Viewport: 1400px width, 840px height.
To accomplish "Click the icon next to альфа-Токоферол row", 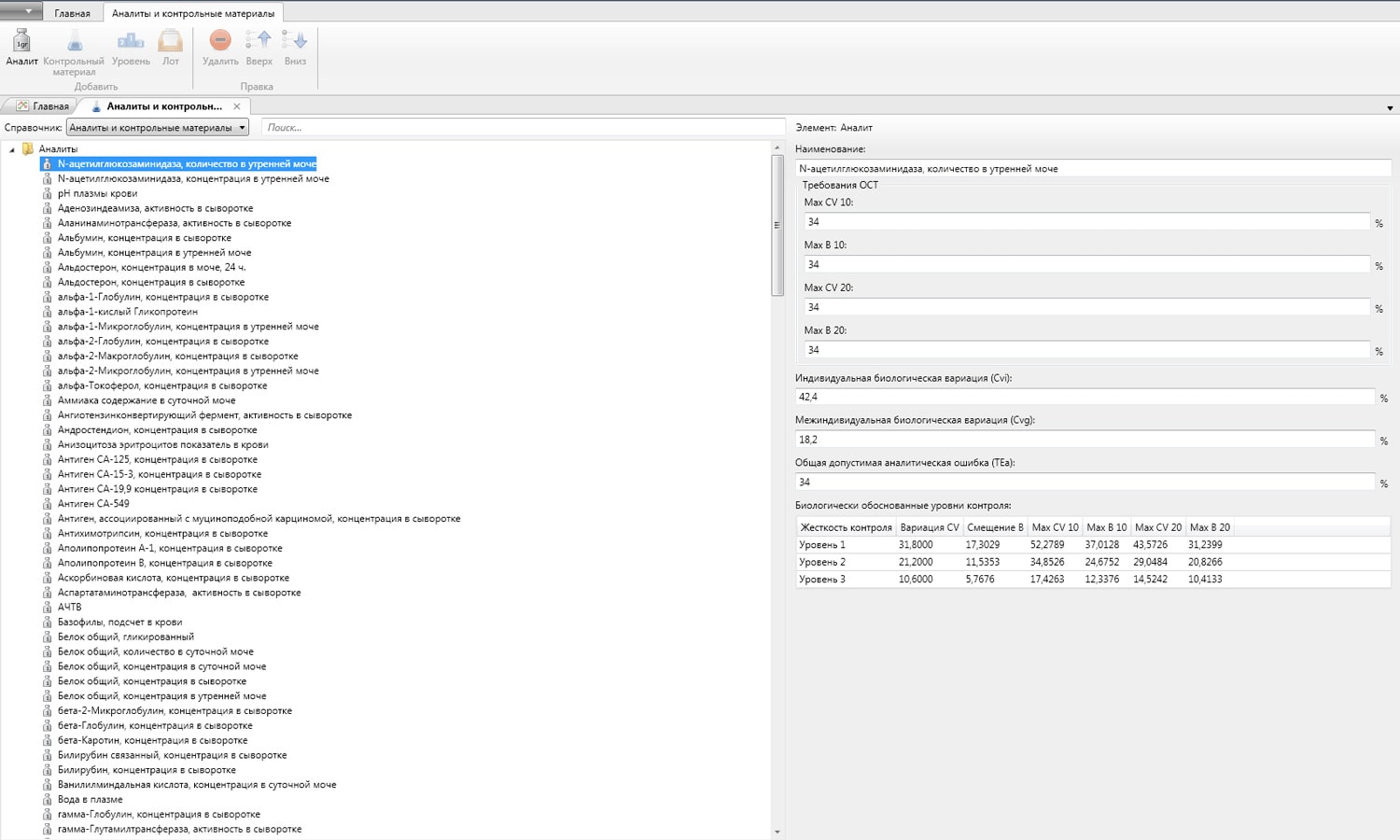I will click(47, 385).
